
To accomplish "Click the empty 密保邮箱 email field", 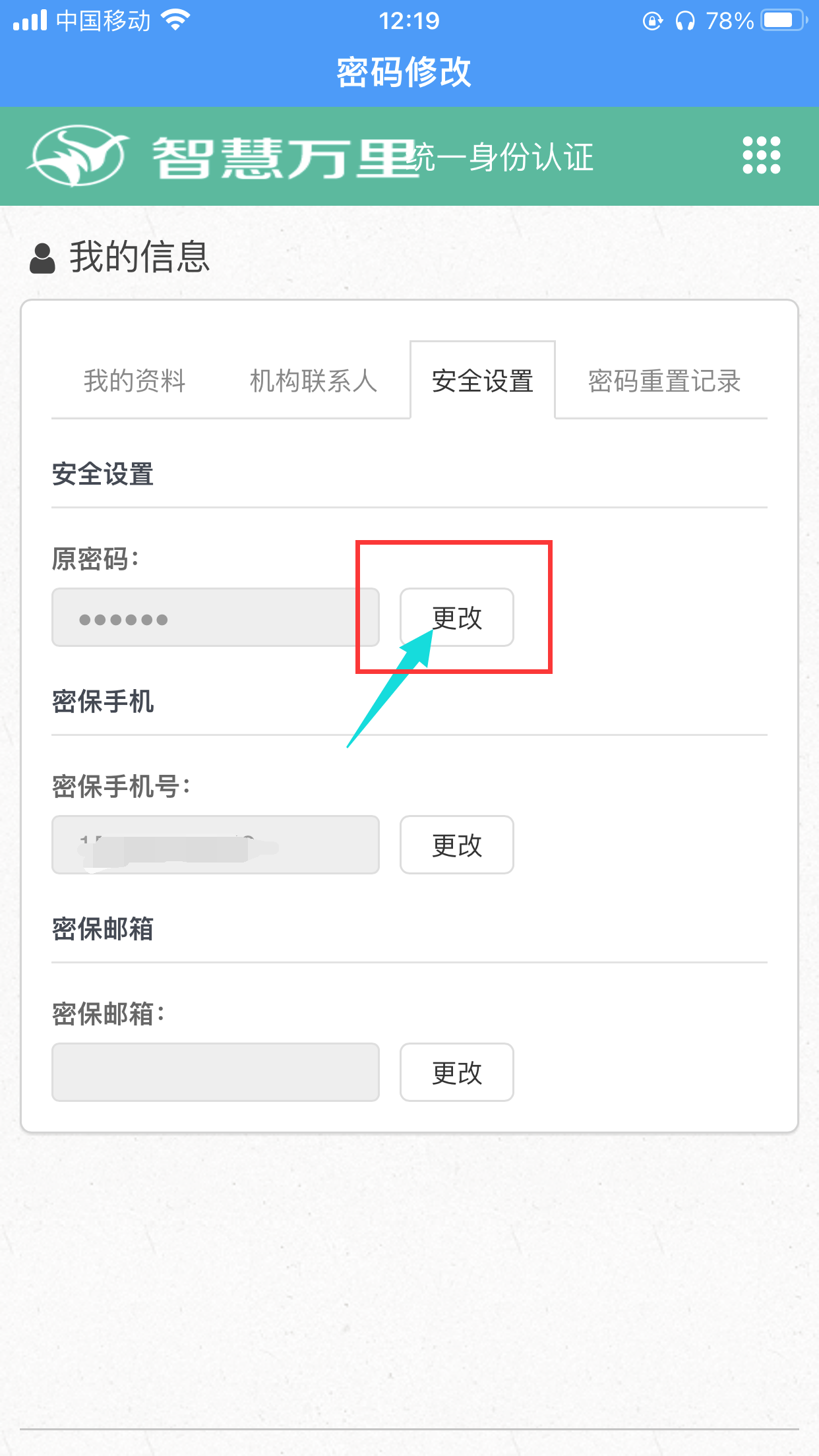I will coord(215,1072).
